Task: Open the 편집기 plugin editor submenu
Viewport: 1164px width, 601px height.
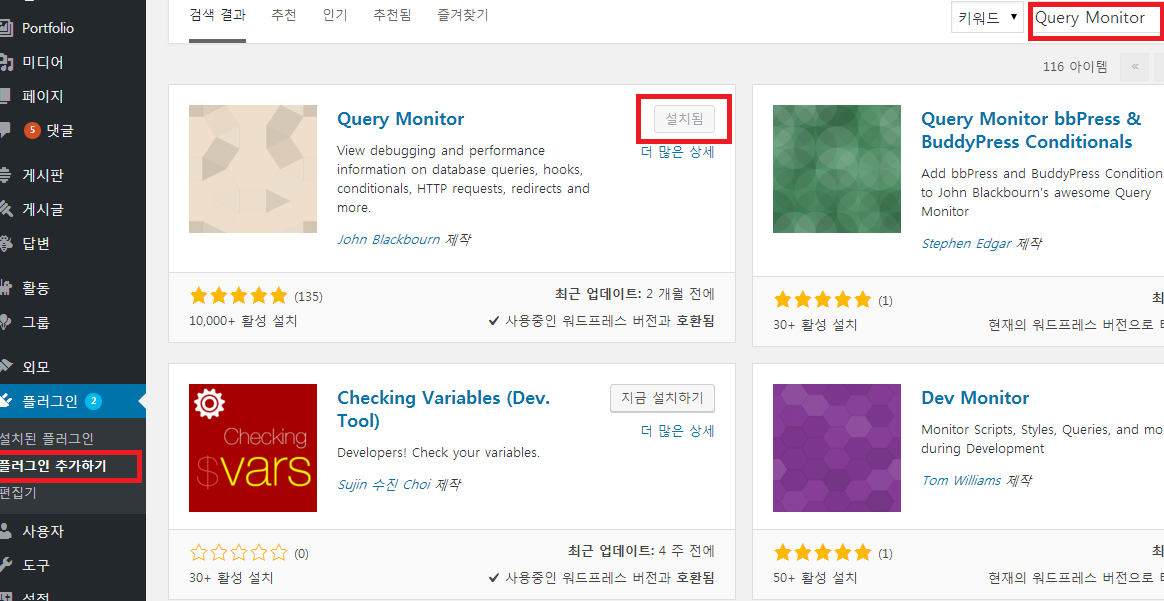Action: (x=18, y=493)
